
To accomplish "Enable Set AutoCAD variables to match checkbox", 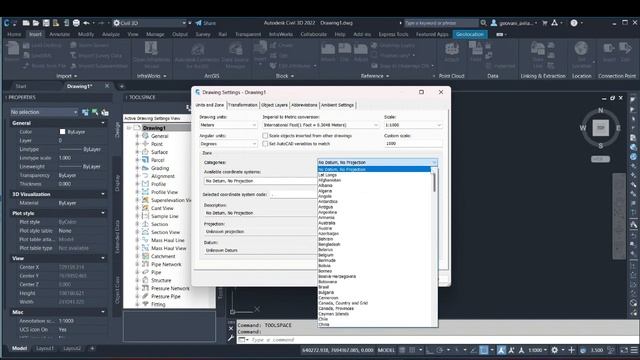I will click(x=265, y=144).
